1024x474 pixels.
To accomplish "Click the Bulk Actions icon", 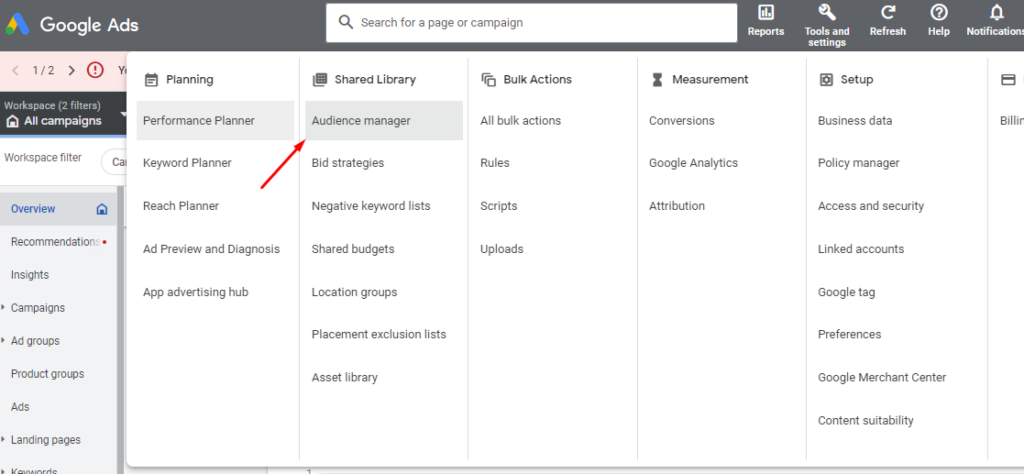I will [488, 80].
